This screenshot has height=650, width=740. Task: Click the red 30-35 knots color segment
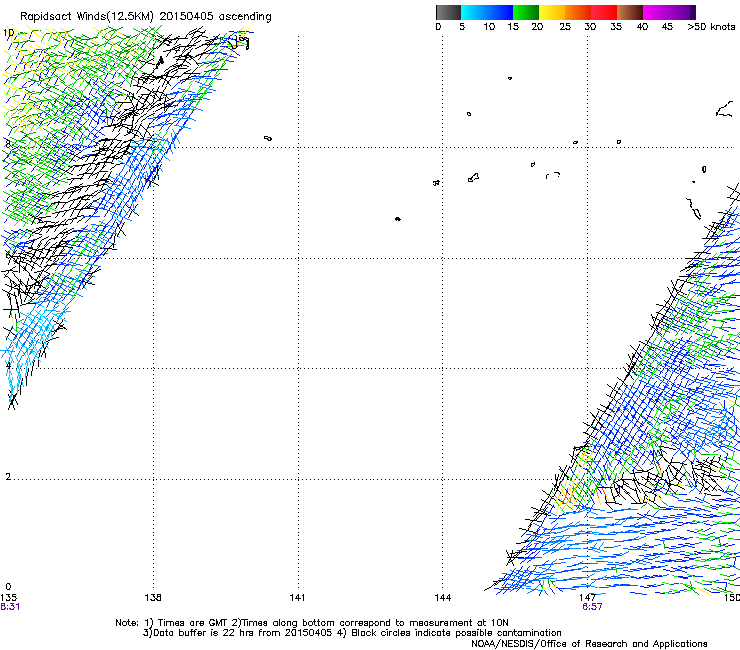604,12
